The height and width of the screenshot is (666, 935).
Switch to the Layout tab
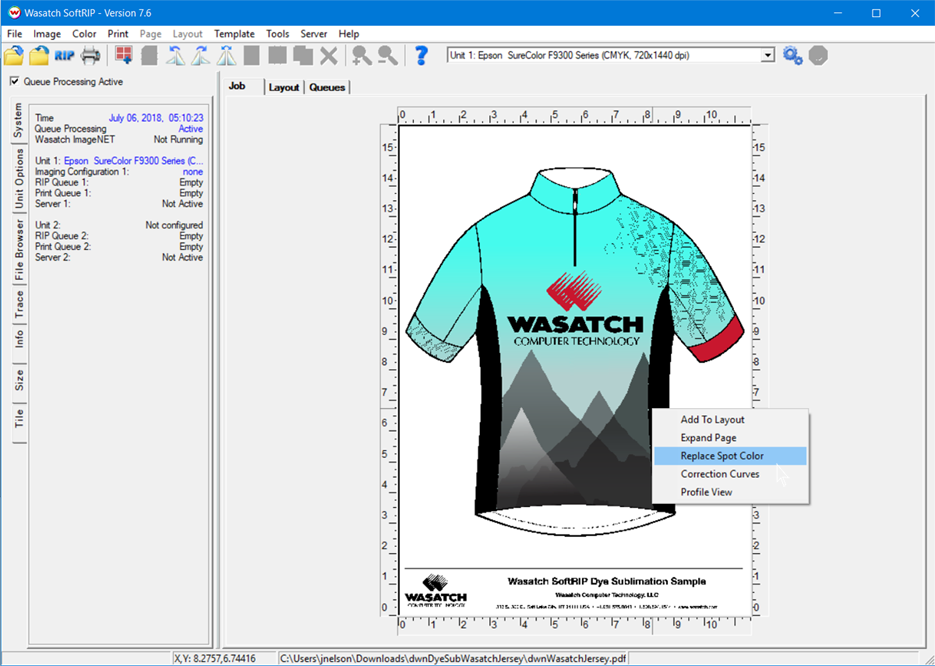[x=284, y=87]
